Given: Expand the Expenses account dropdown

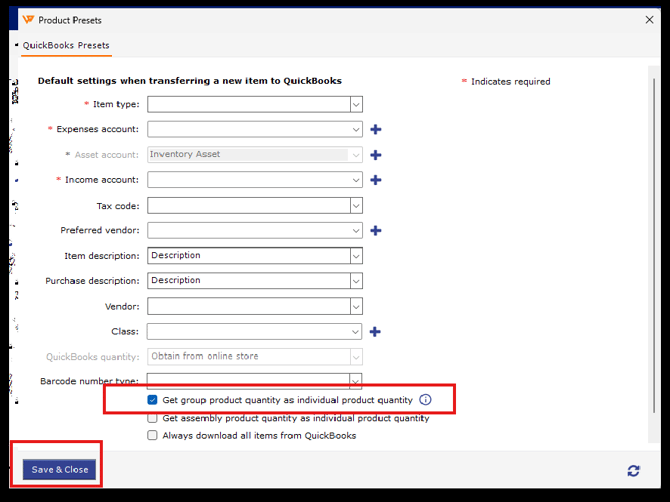Looking at the screenshot, I should click(356, 129).
